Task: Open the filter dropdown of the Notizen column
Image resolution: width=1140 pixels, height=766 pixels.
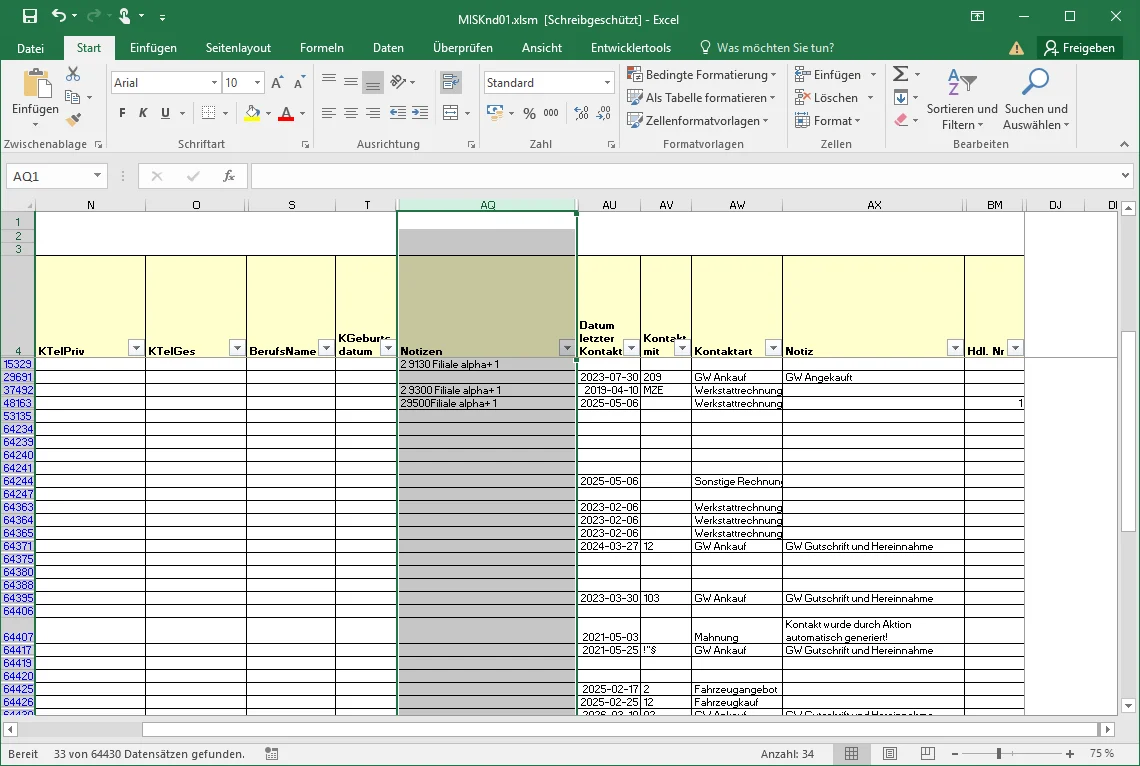Action: click(567, 348)
